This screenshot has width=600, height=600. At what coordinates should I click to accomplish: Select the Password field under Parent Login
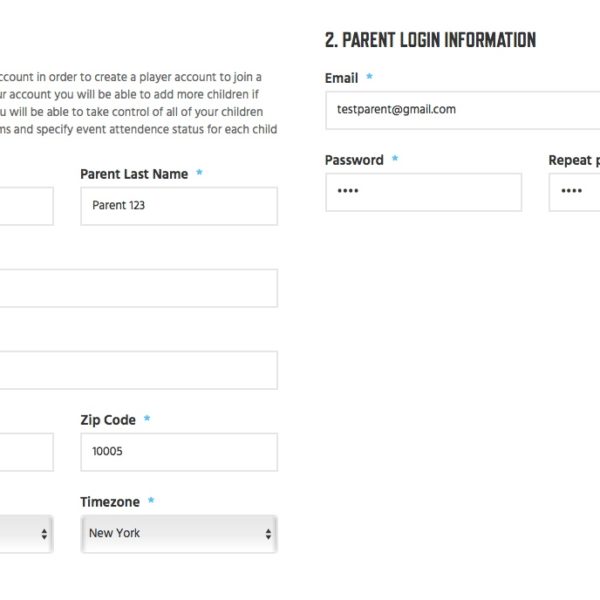(x=424, y=192)
